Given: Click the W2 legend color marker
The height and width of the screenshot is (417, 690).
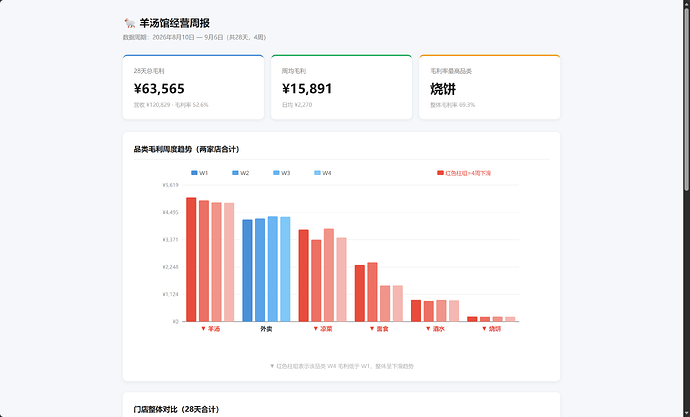Looking at the screenshot, I should pyautogui.click(x=235, y=173).
